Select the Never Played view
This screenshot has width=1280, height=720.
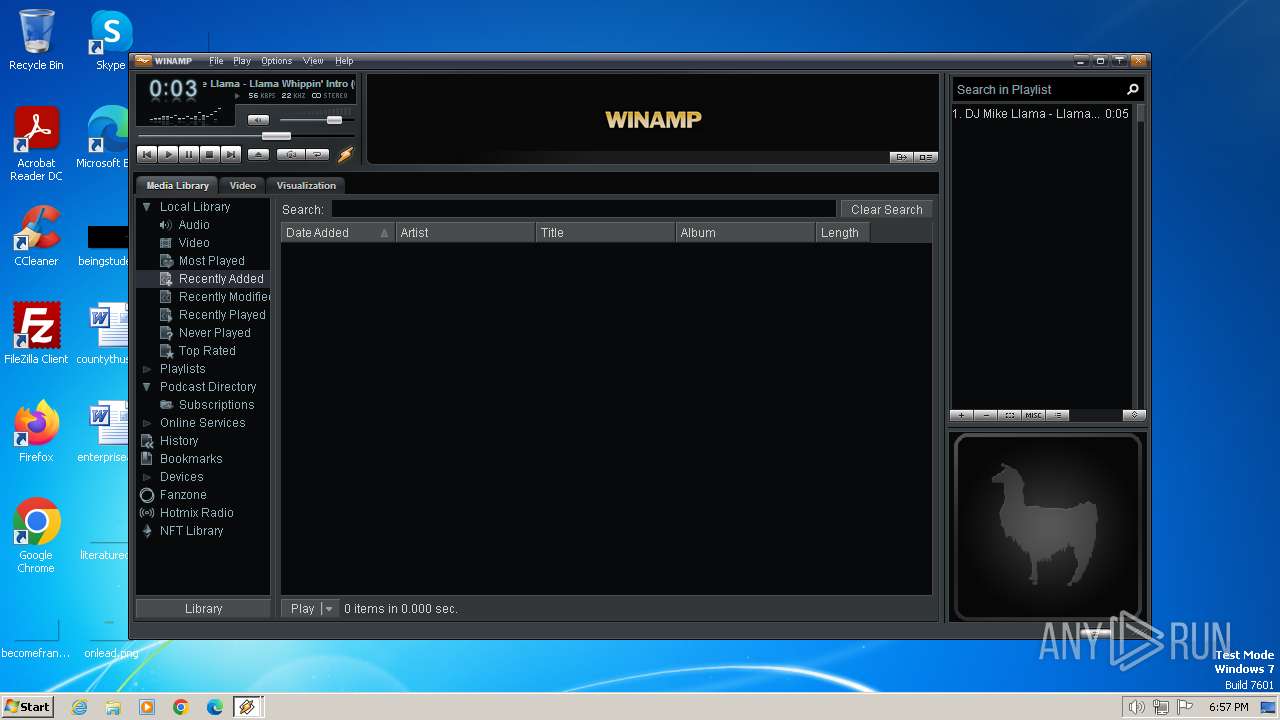pyautogui.click(x=214, y=333)
